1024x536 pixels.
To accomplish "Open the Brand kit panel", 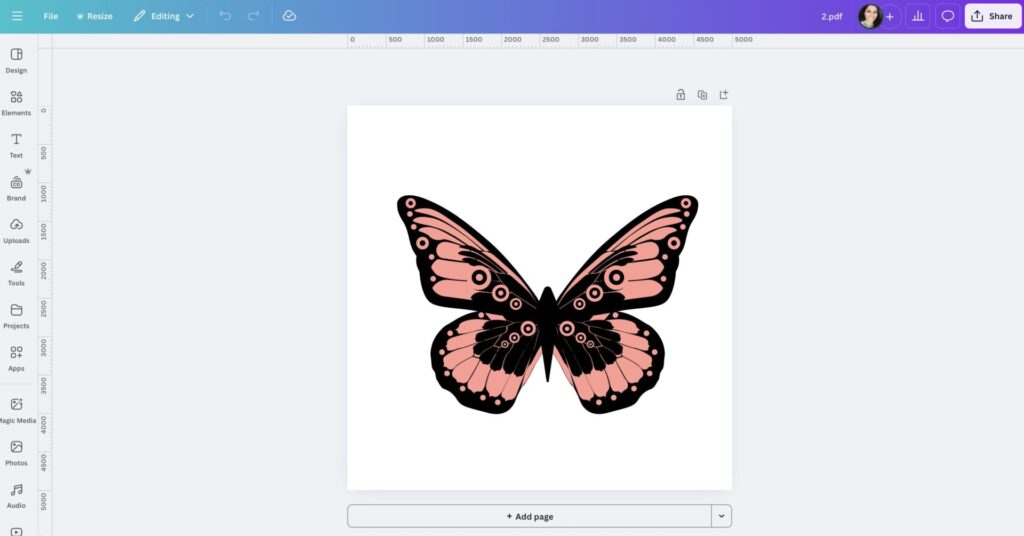I will (x=16, y=188).
